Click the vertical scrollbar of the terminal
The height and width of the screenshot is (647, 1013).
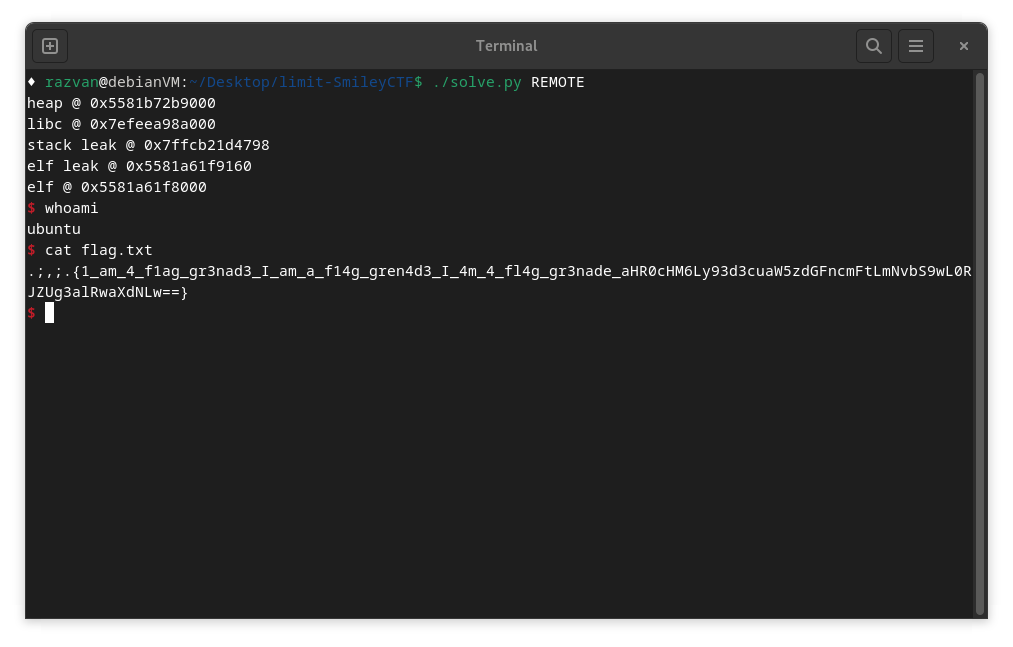click(979, 340)
